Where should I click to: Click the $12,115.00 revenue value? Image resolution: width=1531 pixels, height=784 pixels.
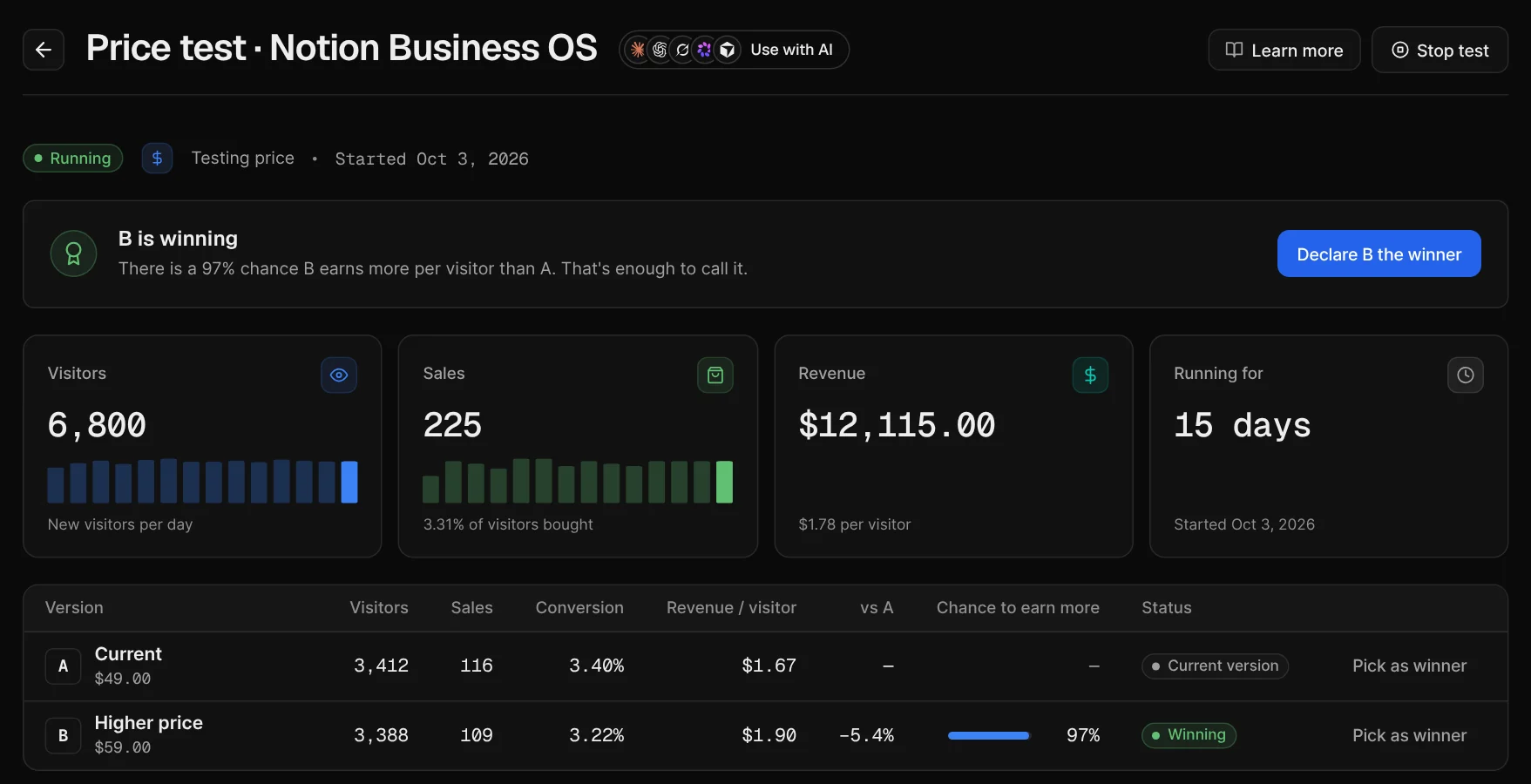[x=897, y=425]
